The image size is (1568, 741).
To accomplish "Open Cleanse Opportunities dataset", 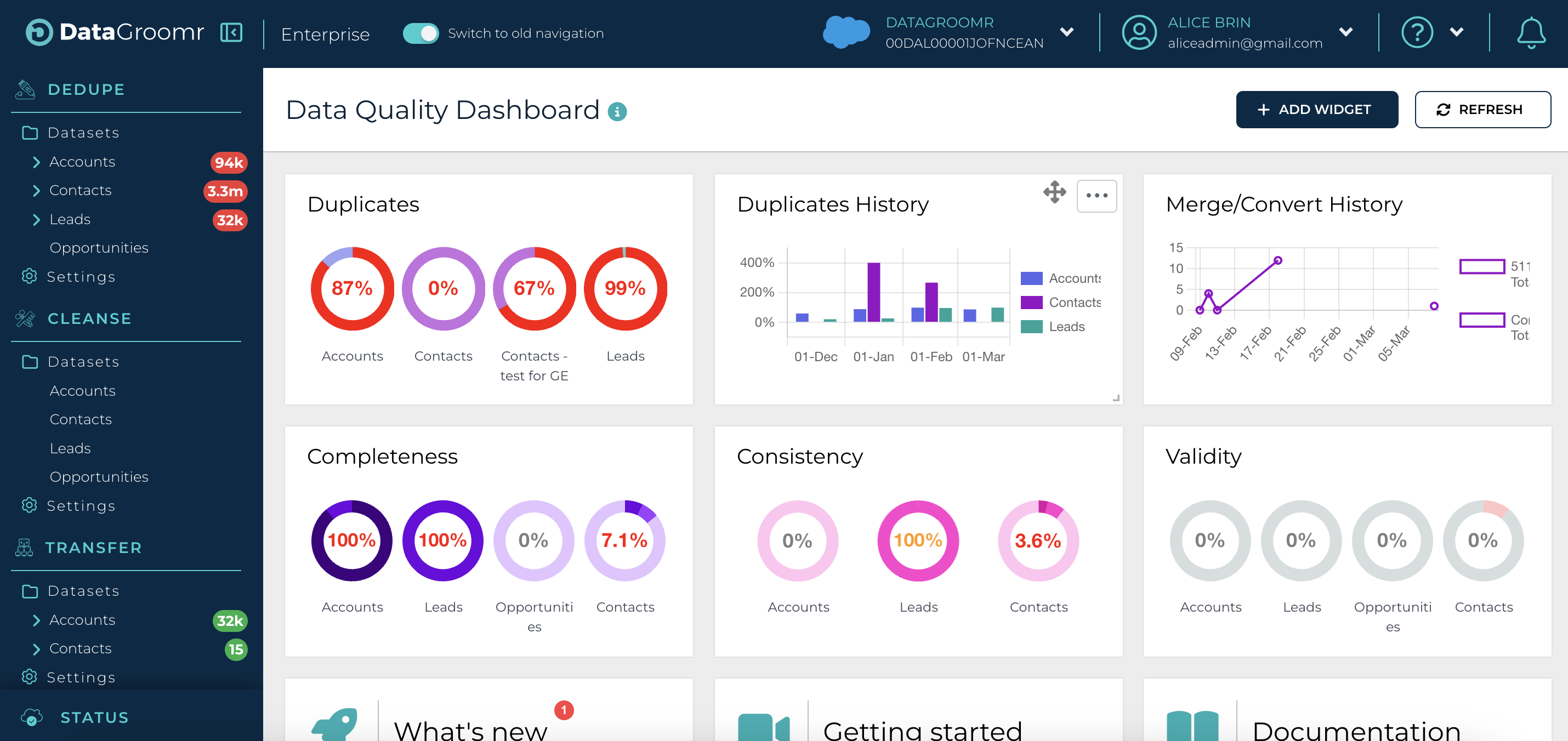I will pyautogui.click(x=99, y=477).
